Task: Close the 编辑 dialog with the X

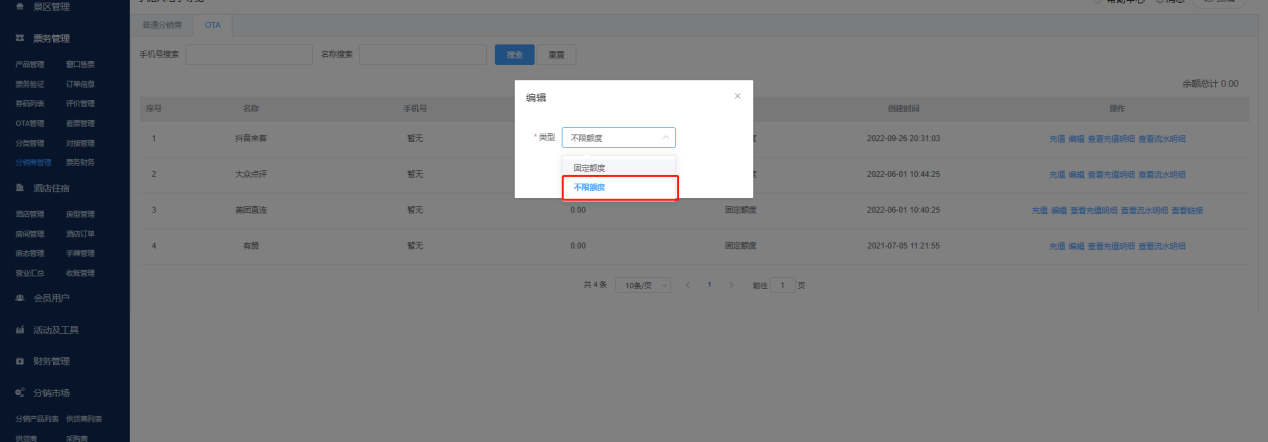Action: [737, 96]
